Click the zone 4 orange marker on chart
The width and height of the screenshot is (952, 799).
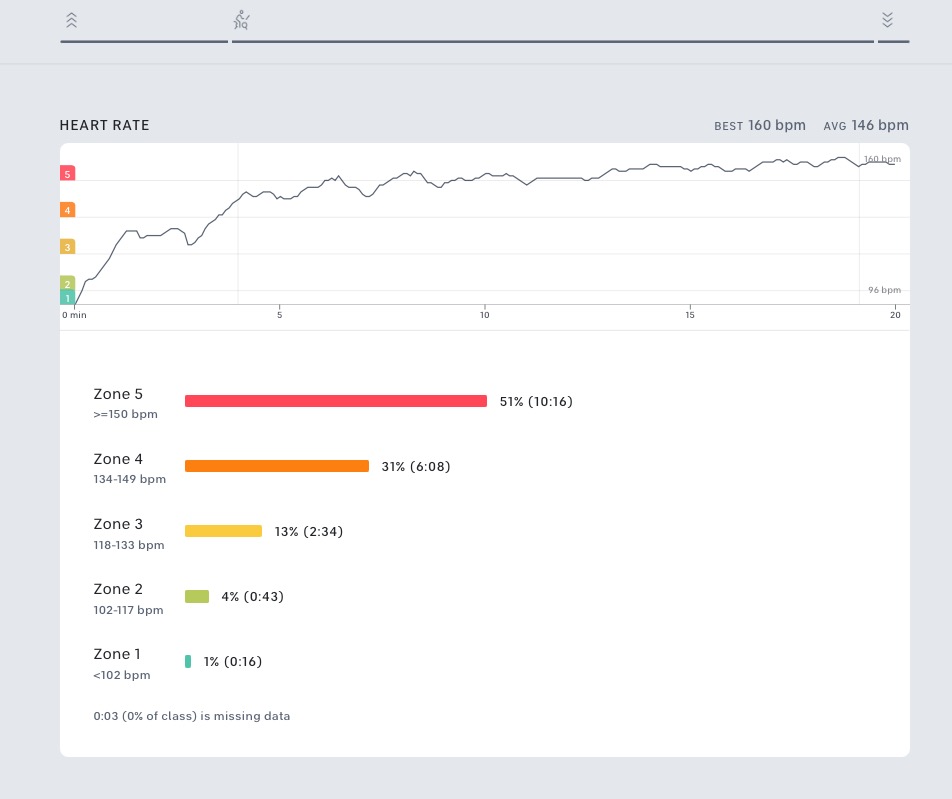67,209
